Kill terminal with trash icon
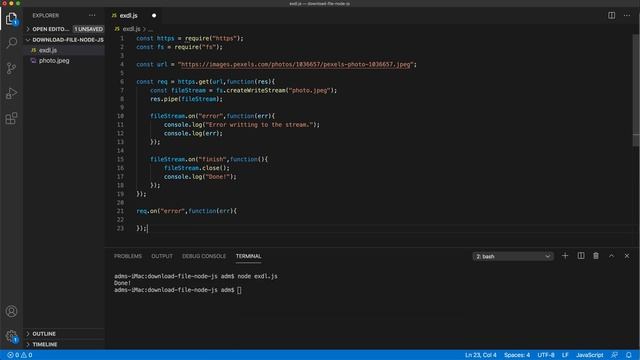 pos(596,256)
